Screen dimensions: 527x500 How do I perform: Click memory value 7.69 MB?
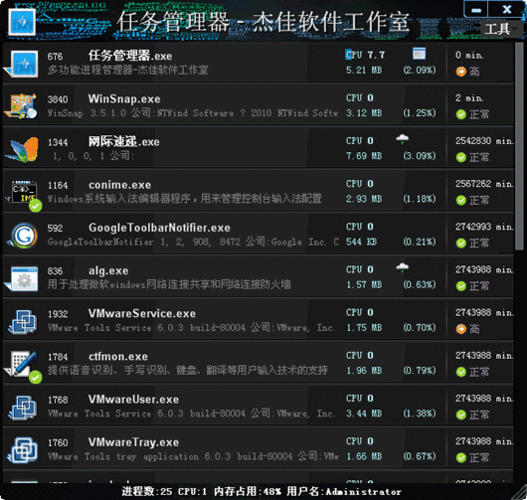click(x=364, y=156)
